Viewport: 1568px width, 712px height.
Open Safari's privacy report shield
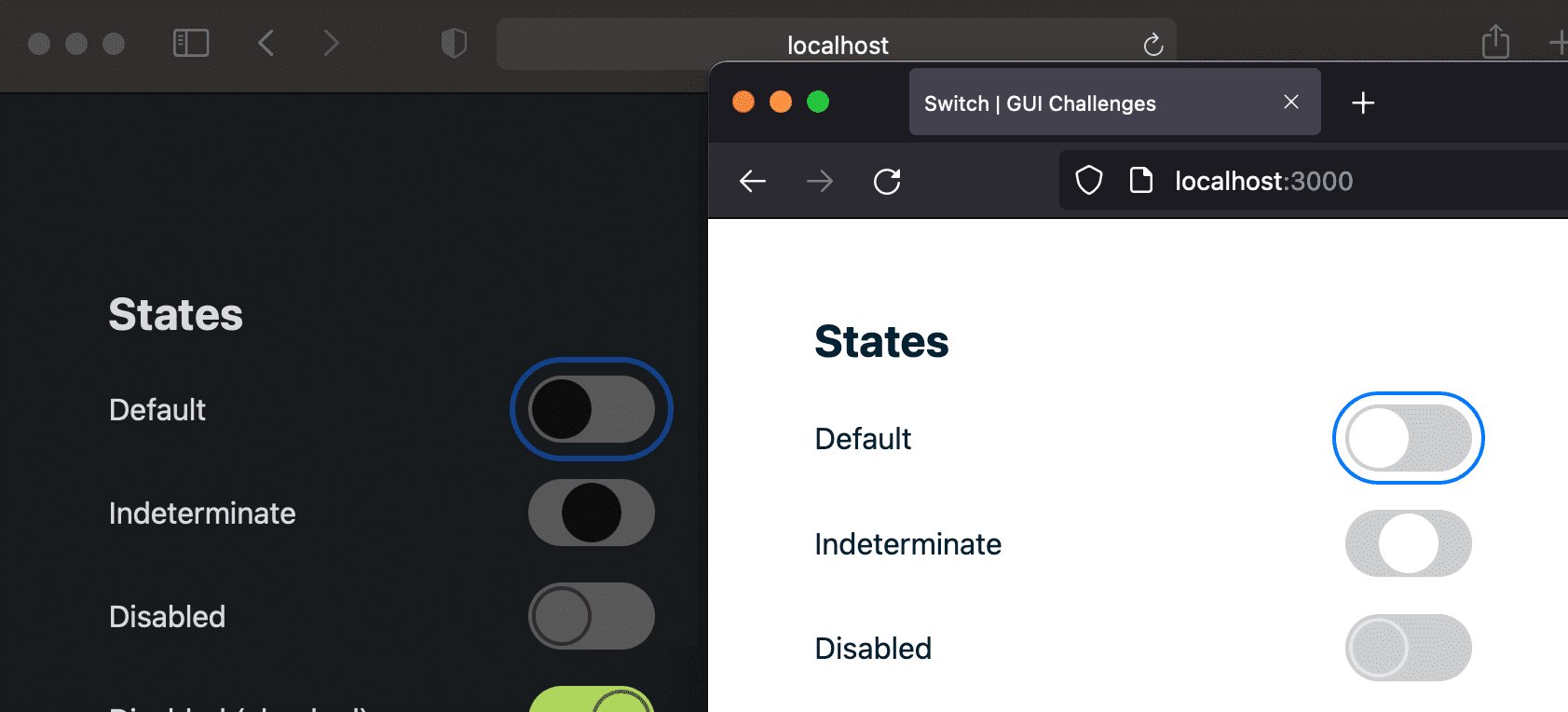tap(454, 43)
